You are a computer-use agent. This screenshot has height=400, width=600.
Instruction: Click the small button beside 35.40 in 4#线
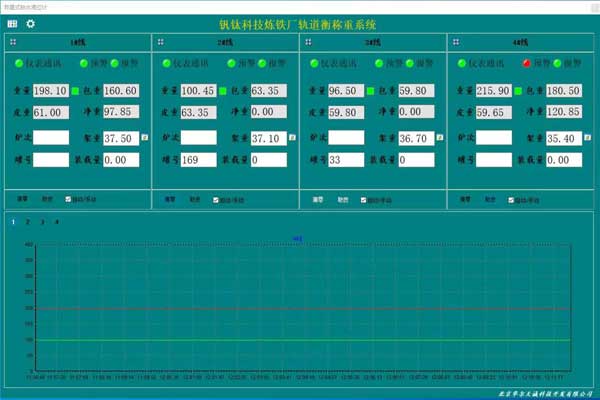point(587,137)
